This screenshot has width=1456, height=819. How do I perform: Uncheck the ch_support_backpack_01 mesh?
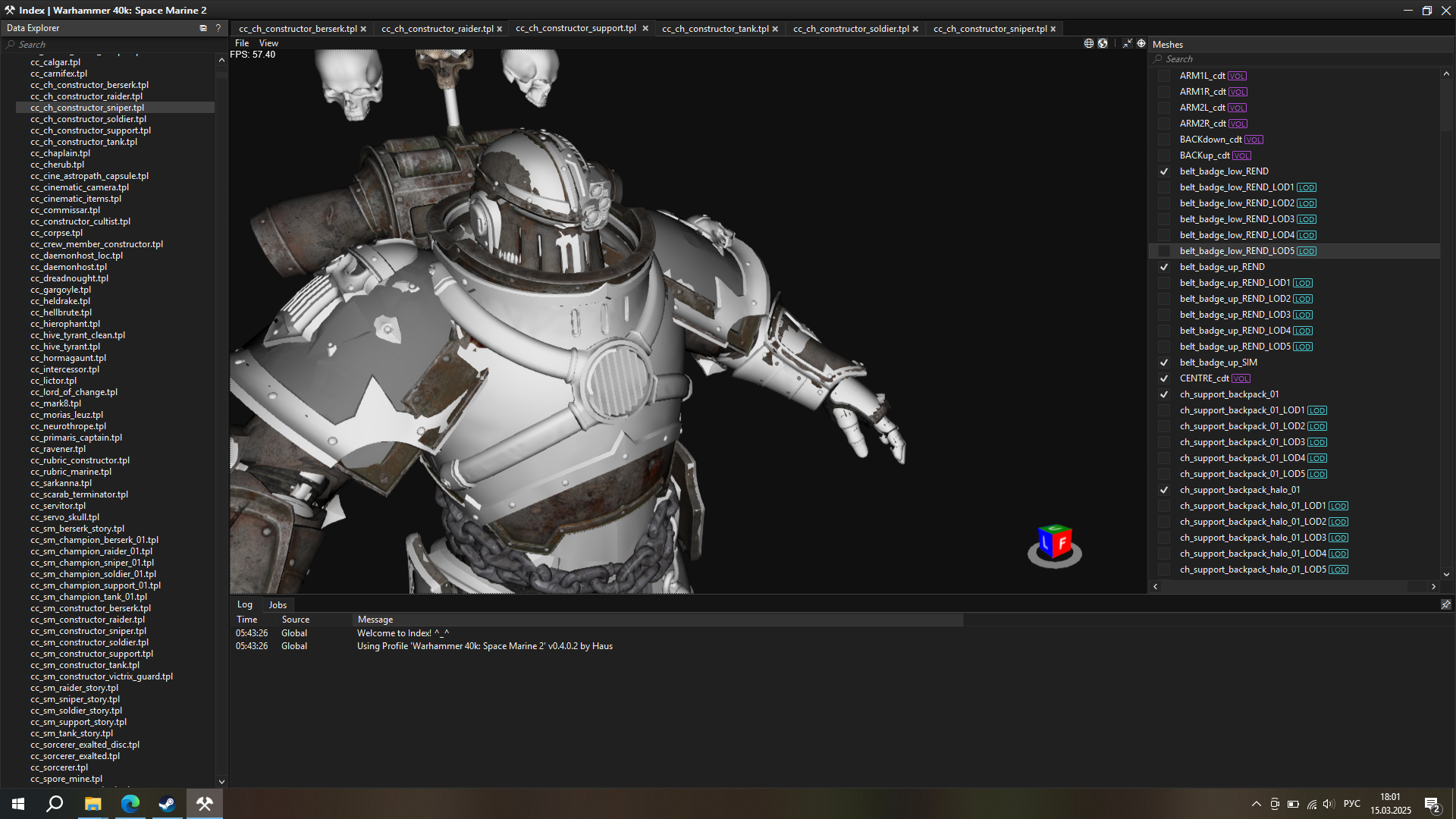pyautogui.click(x=1164, y=394)
